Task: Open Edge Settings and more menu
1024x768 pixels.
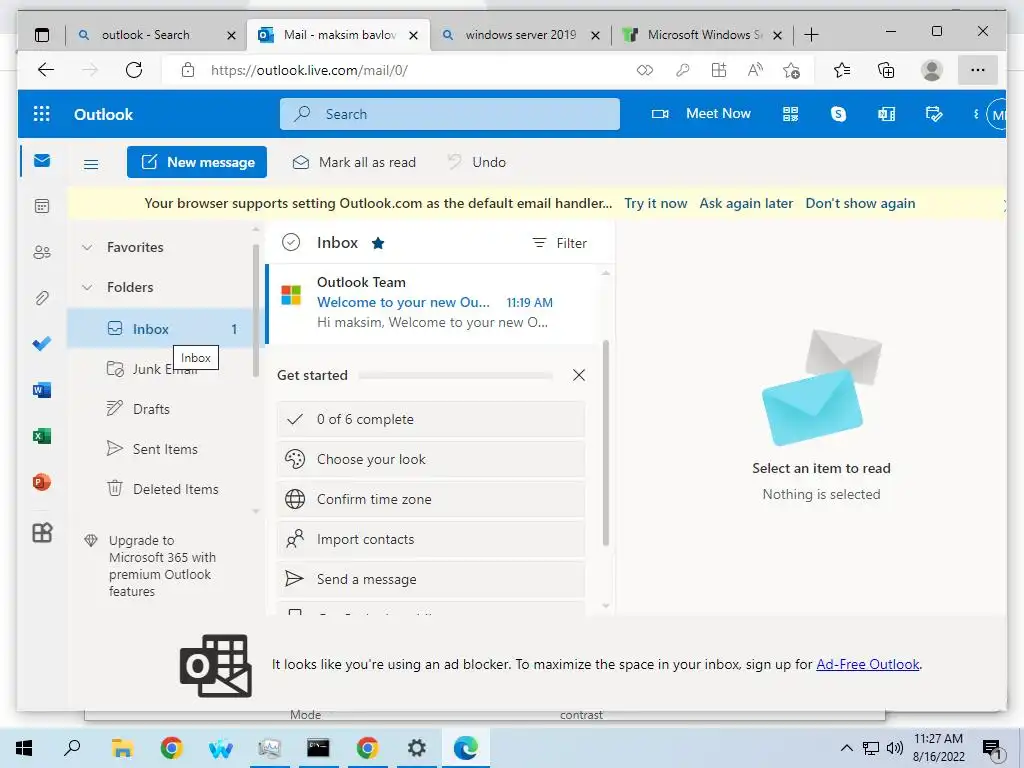Action: tap(978, 70)
